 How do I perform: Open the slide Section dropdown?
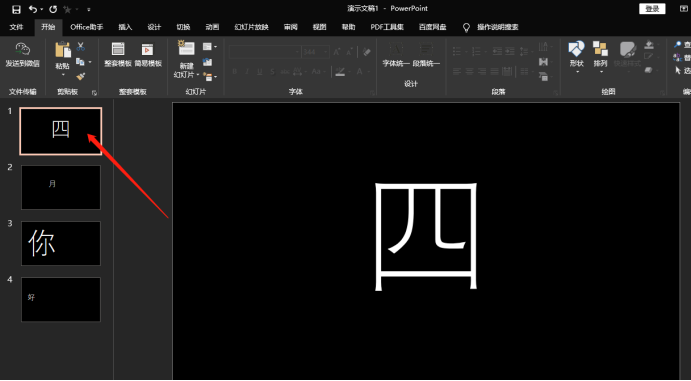tap(210, 77)
